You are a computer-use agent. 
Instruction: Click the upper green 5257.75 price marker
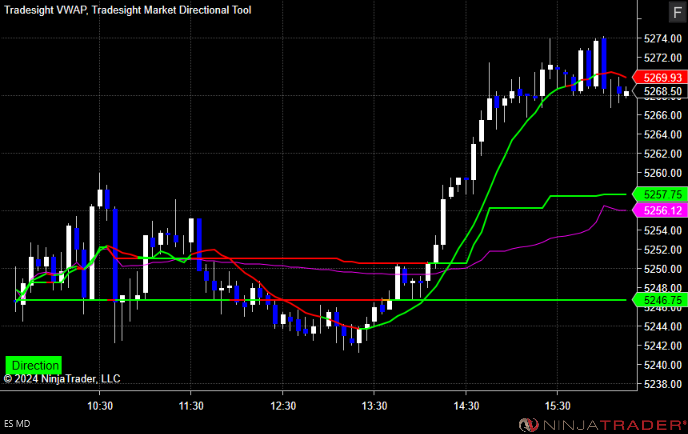coord(660,194)
